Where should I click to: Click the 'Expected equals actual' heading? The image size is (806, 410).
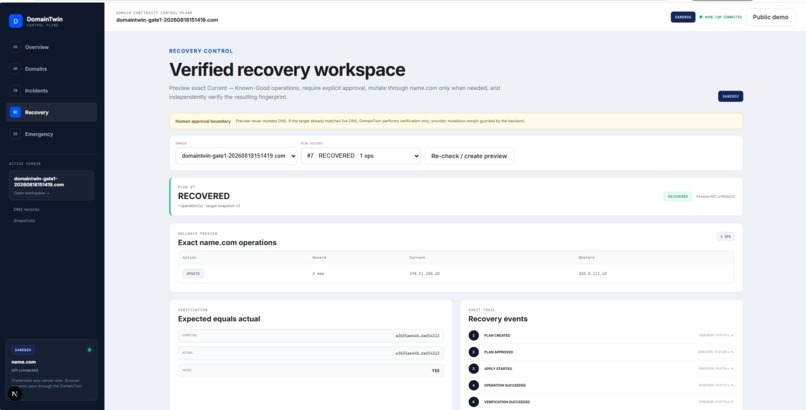[x=219, y=319]
